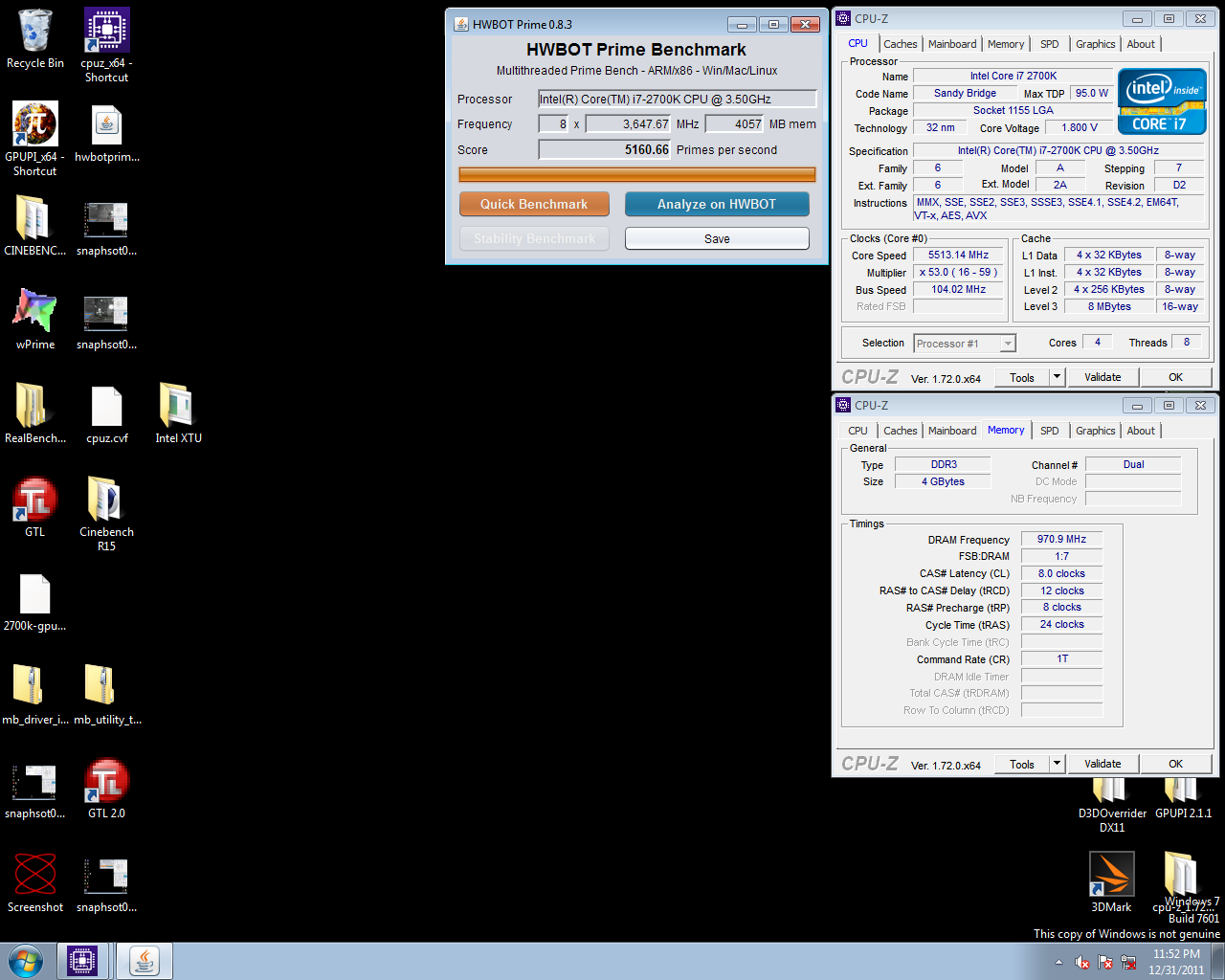
Task: Select the Cinebench R15 folder icon
Action: point(106,514)
